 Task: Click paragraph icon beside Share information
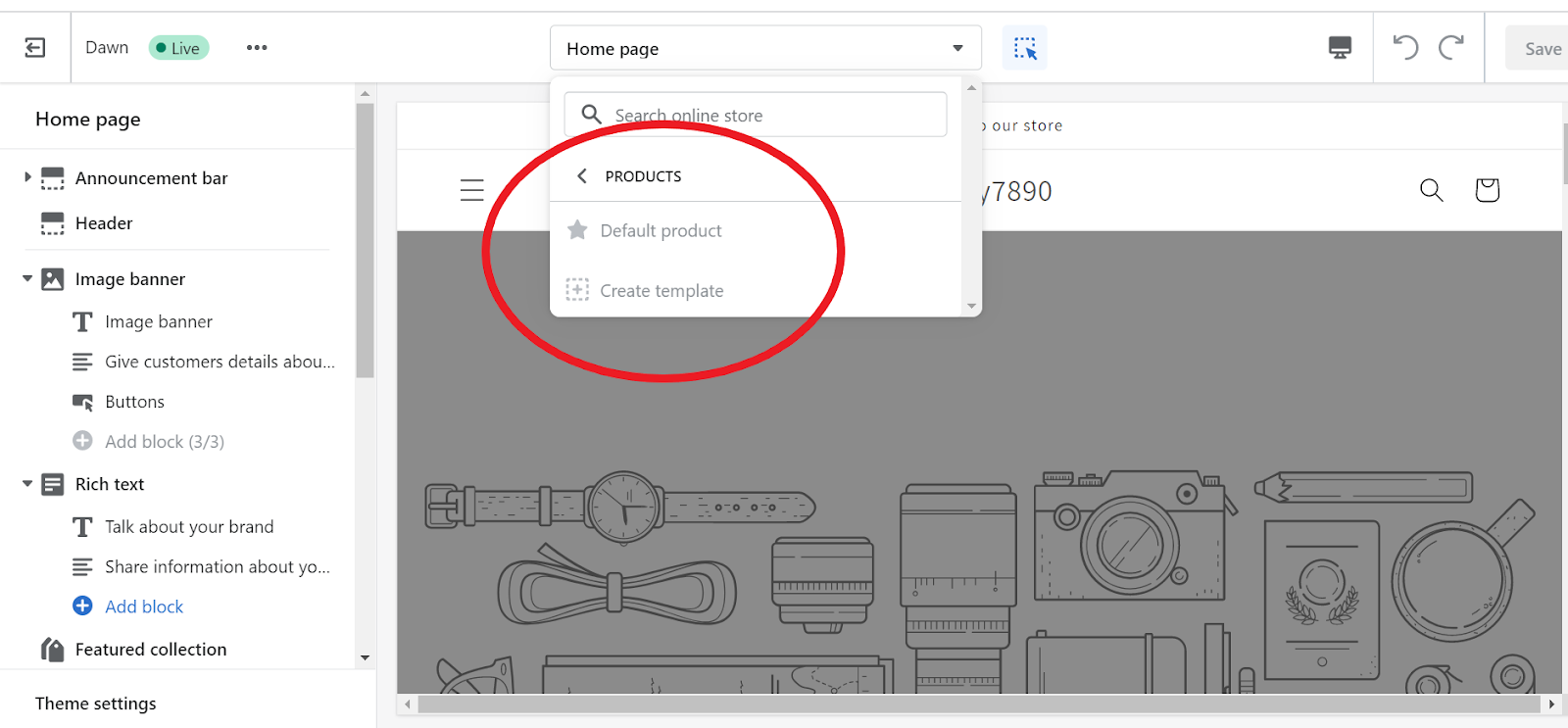click(x=82, y=566)
